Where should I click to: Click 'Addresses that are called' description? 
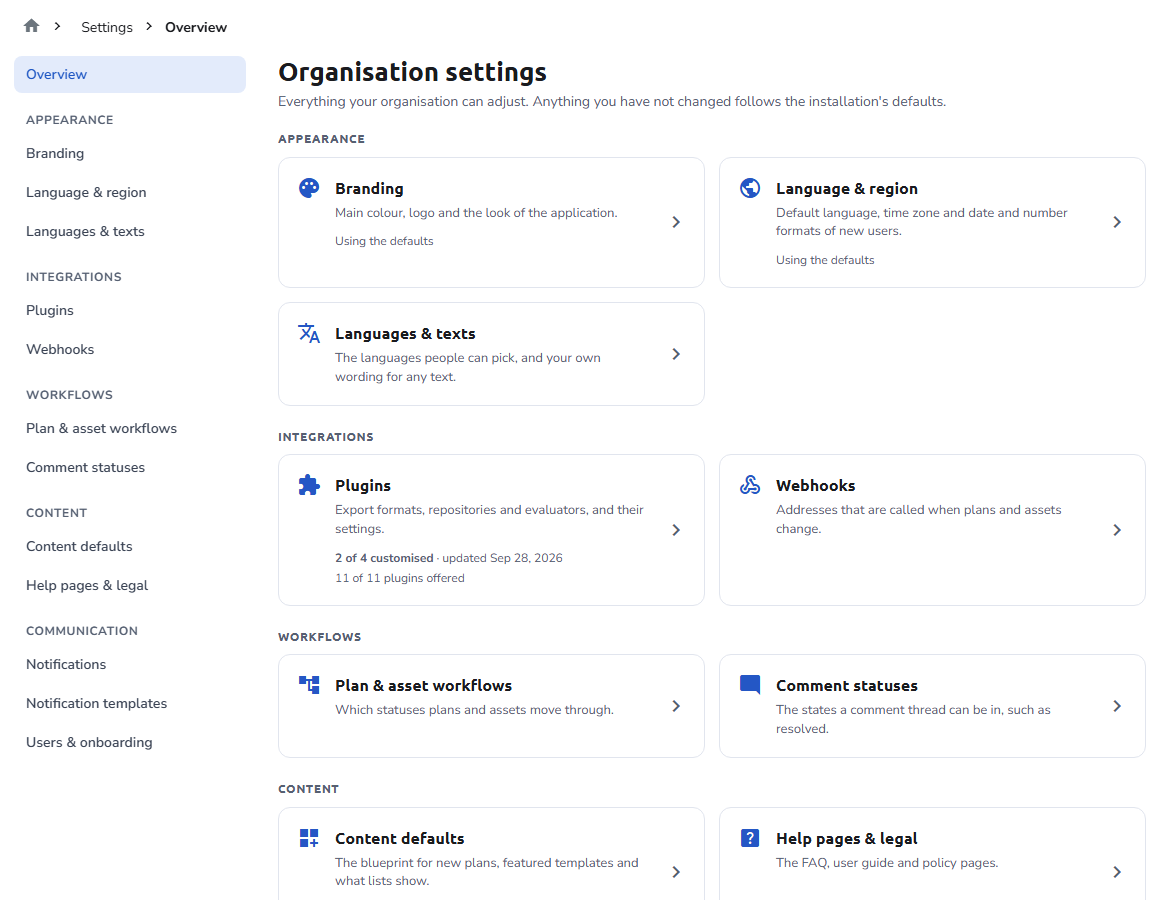pyautogui.click(x=918, y=519)
